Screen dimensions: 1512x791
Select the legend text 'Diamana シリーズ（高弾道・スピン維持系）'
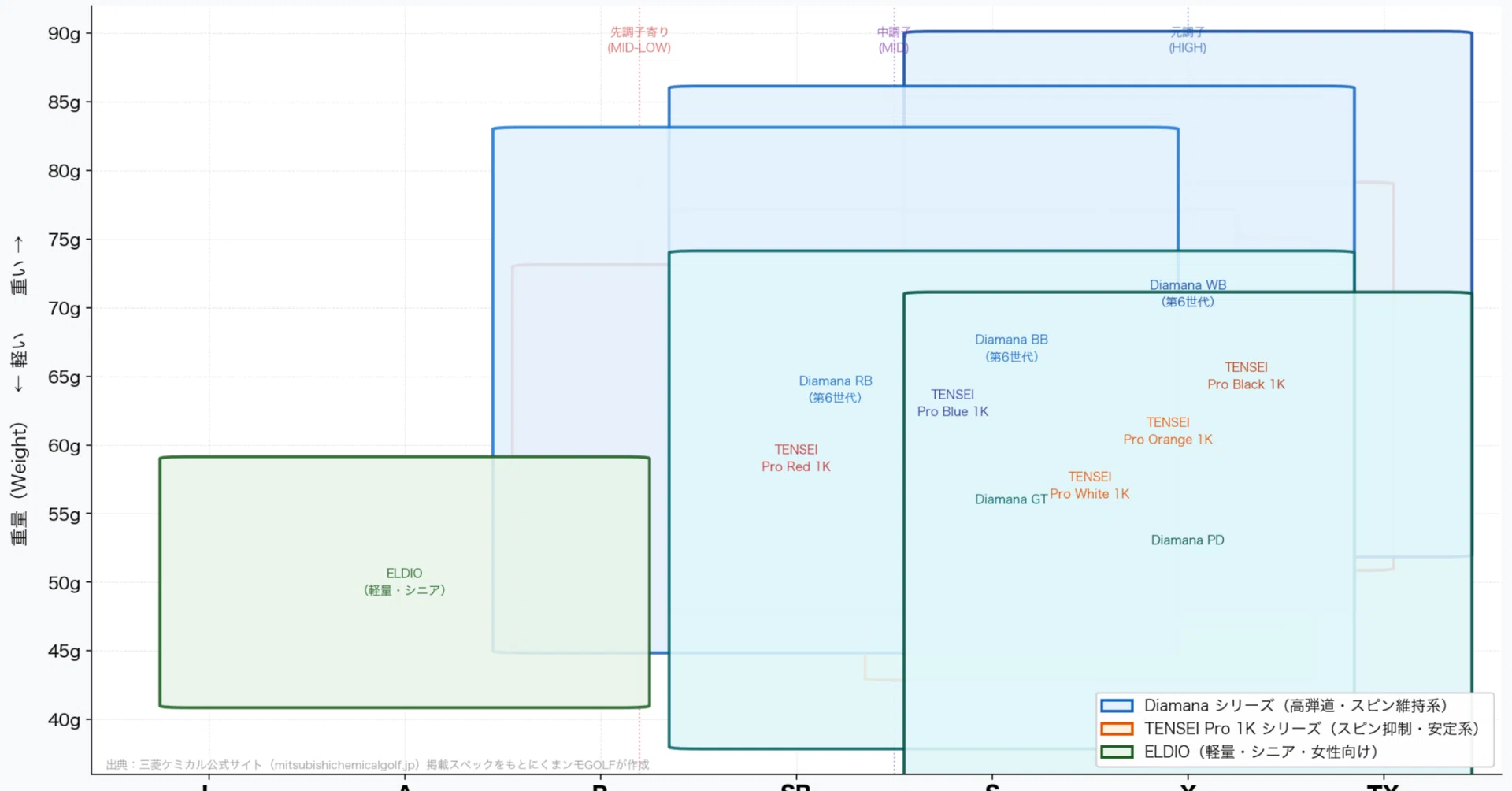click(1295, 706)
